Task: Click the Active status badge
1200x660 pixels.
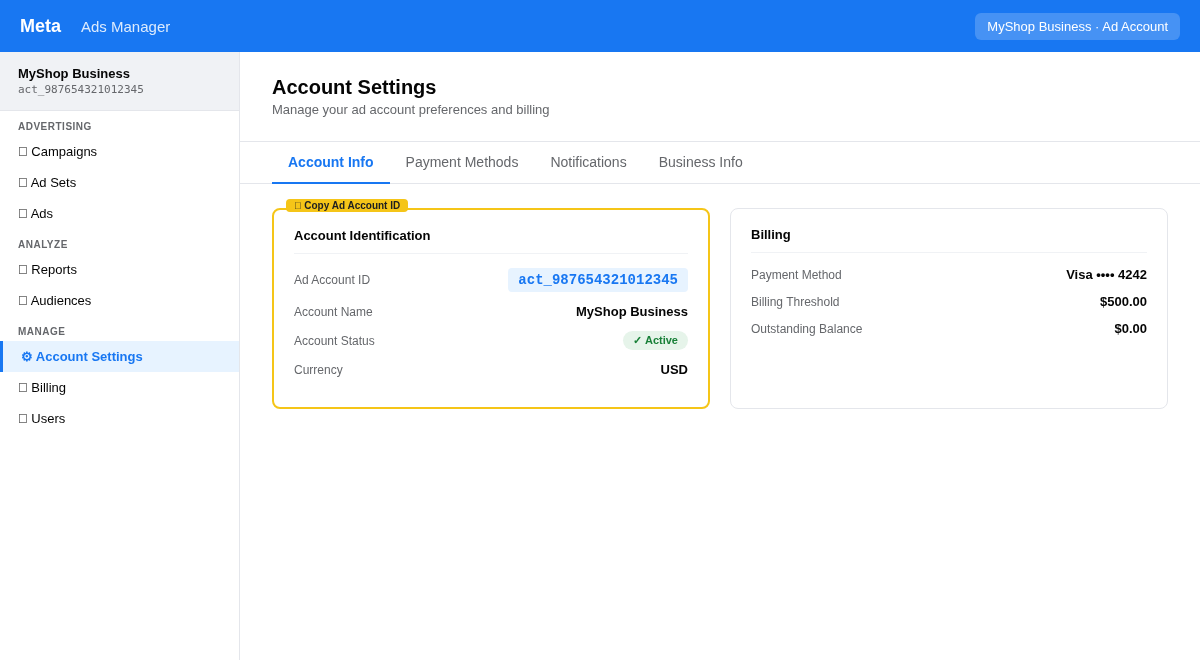Action: [x=655, y=340]
